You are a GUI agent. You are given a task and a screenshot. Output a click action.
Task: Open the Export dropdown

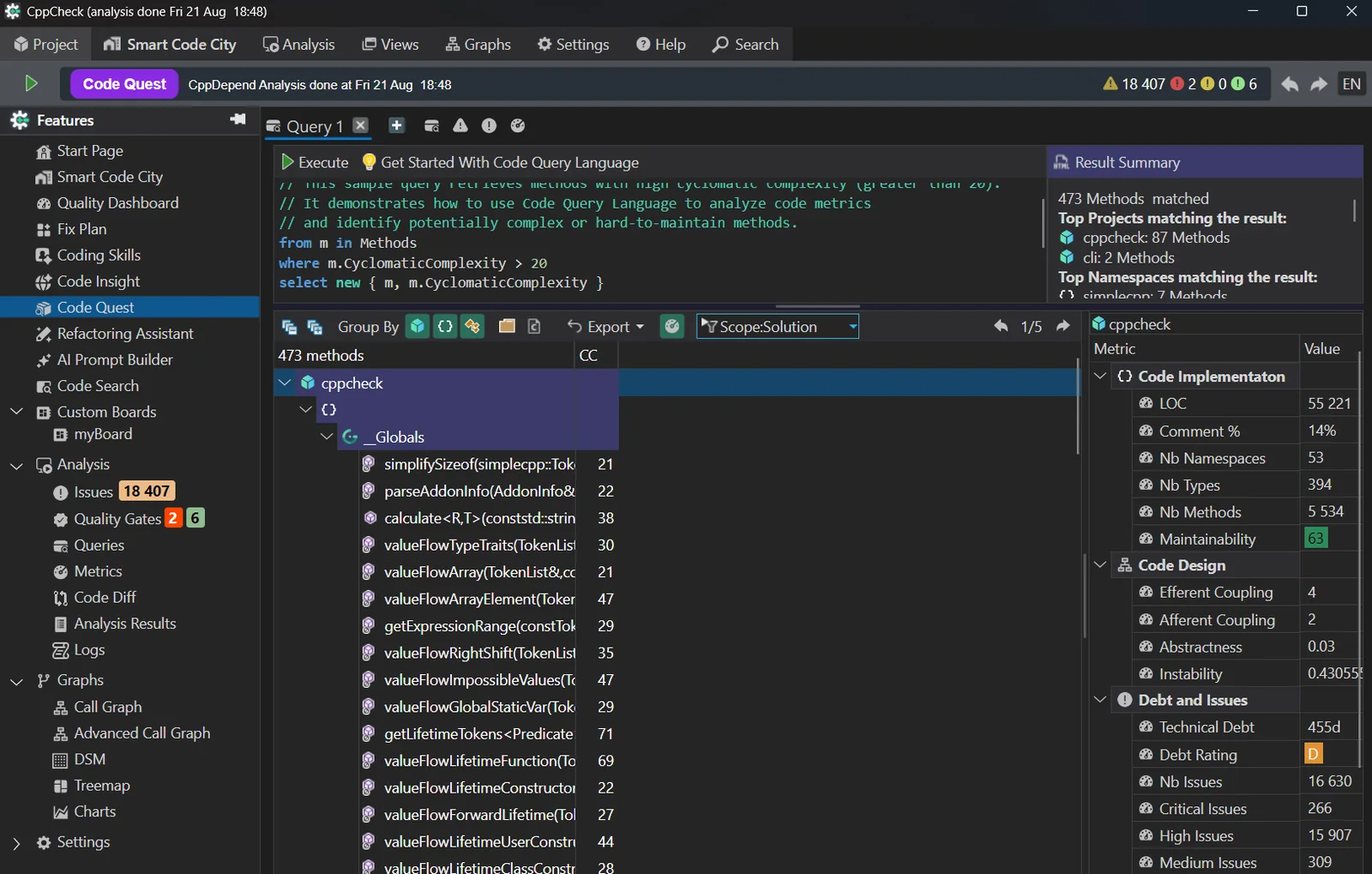605,327
